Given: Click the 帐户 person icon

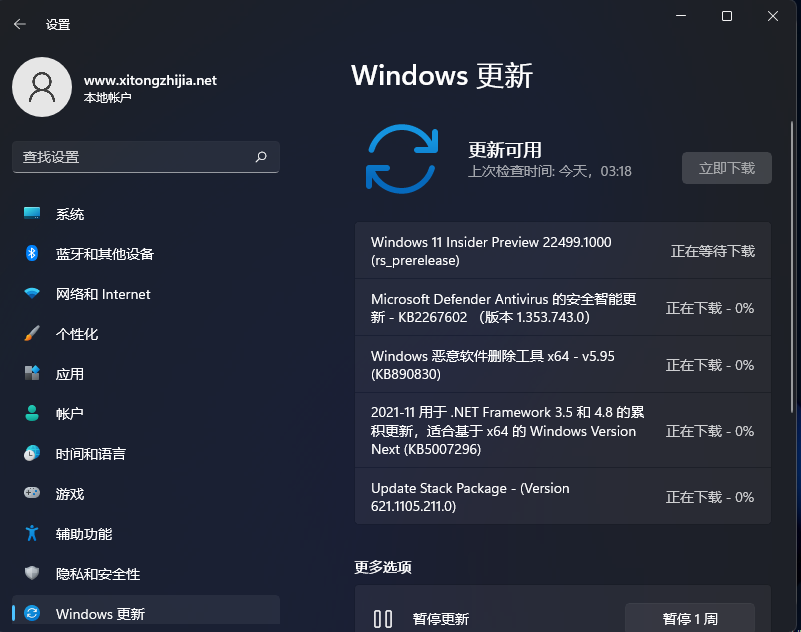Looking at the screenshot, I should (32, 413).
